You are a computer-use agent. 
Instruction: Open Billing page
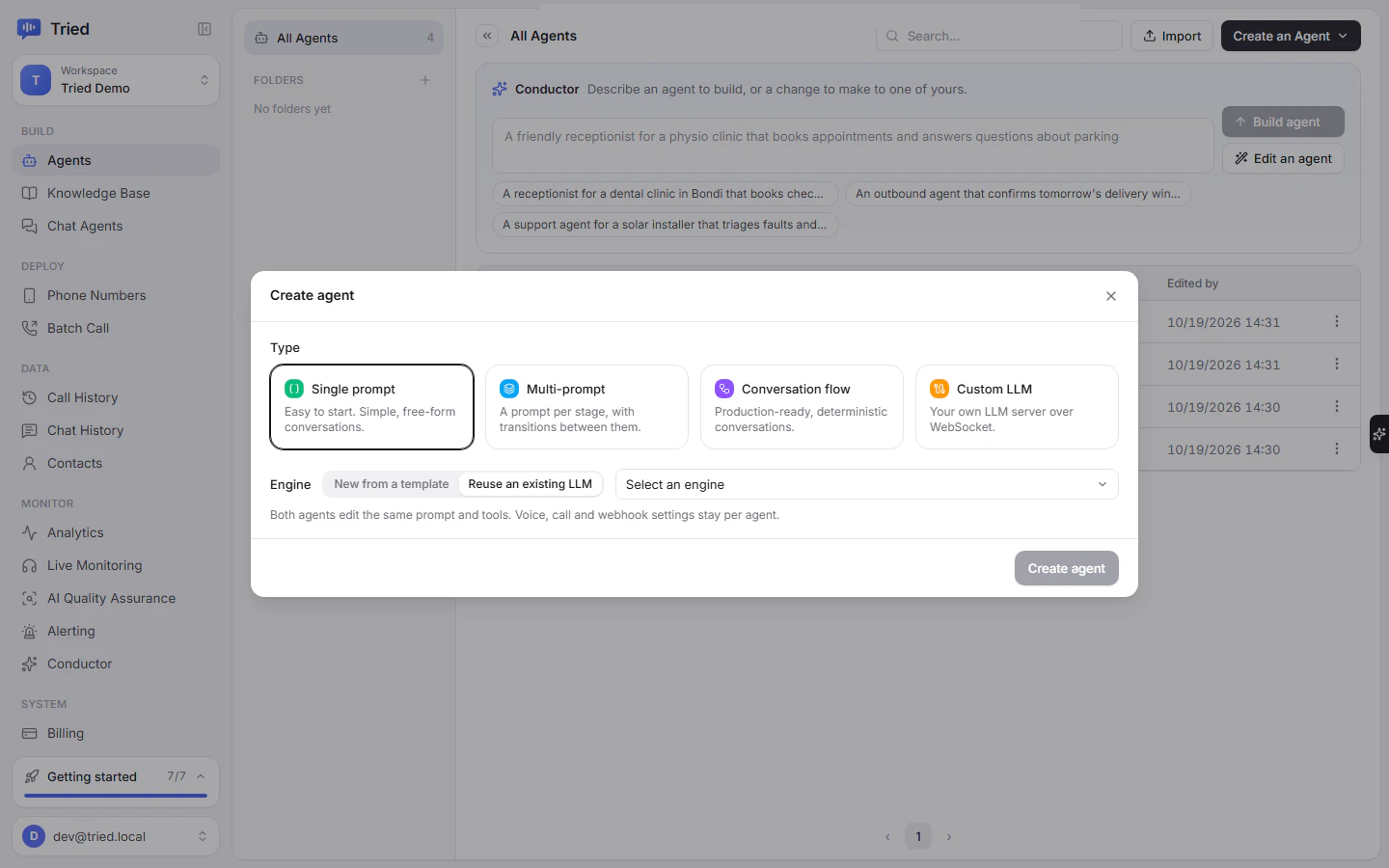[x=116, y=733]
